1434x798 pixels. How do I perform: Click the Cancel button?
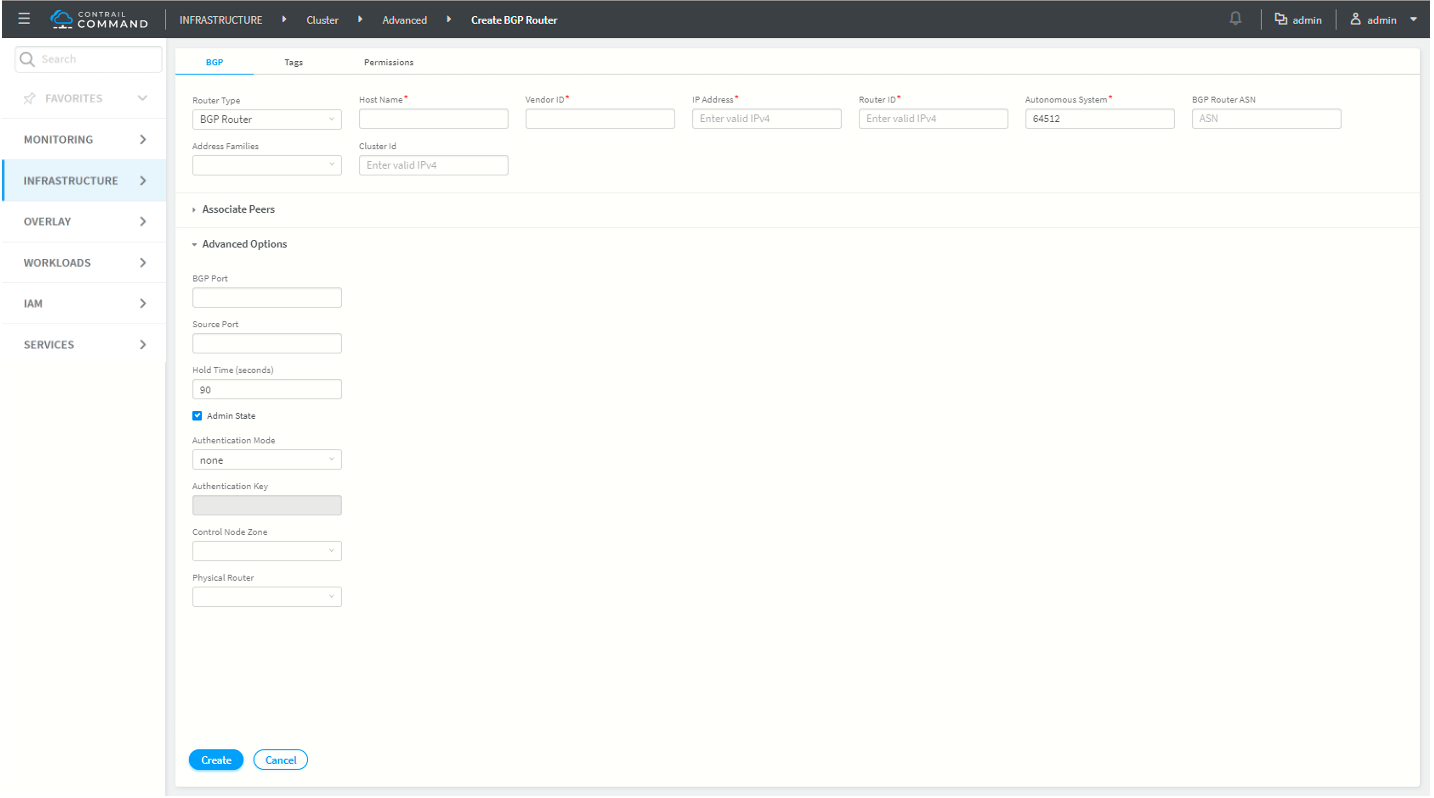281,760
